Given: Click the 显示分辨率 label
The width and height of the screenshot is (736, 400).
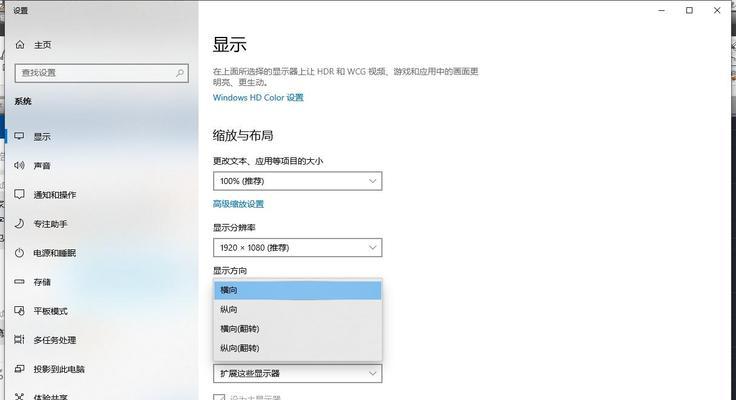Looking at the screenshot, I should click(x=234, y=228).
